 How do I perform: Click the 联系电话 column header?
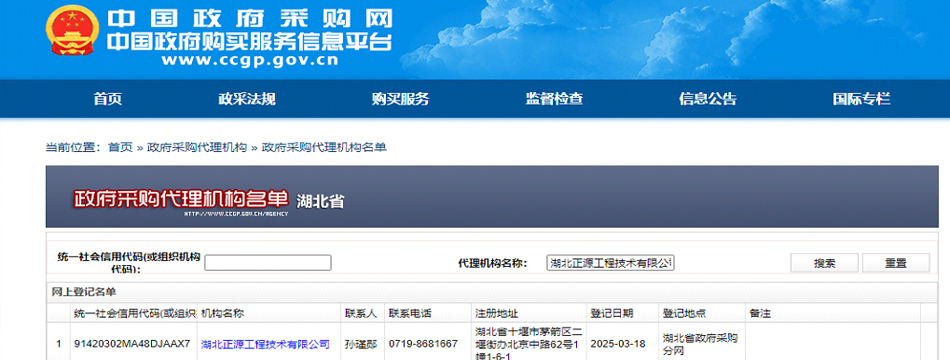click(428, 313)
